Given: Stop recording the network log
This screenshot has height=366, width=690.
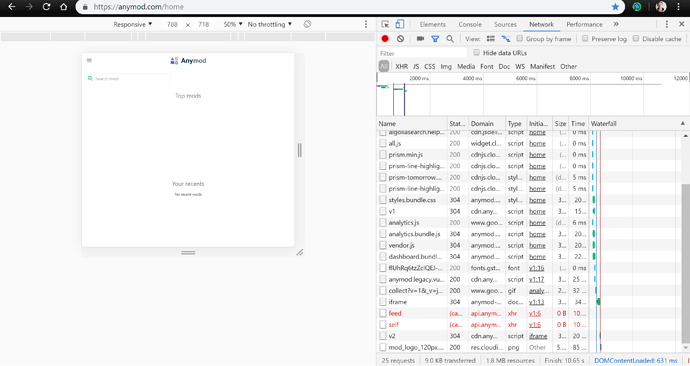Looking at the screenshot, I should coord(385,39).
